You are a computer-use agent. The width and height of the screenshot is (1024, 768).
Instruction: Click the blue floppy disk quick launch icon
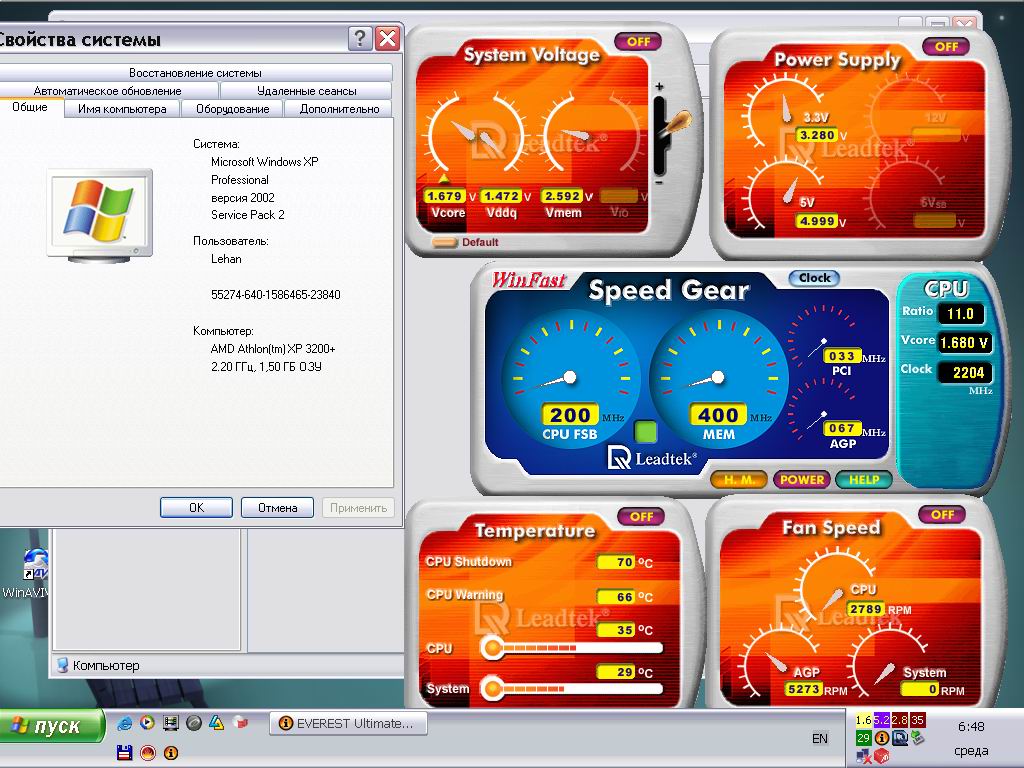pos(124,752)
